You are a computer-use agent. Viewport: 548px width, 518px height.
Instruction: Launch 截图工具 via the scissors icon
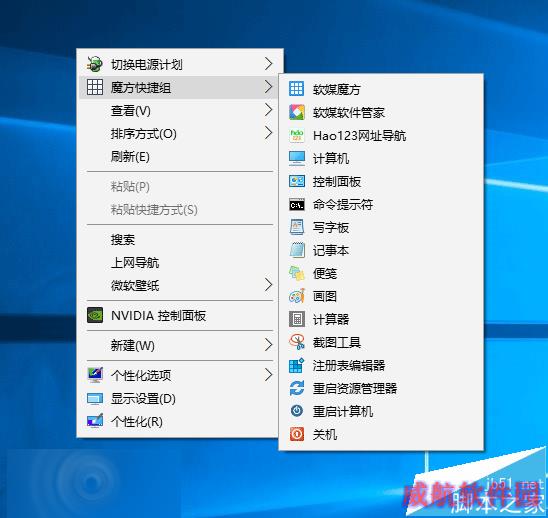coord(296,342)
